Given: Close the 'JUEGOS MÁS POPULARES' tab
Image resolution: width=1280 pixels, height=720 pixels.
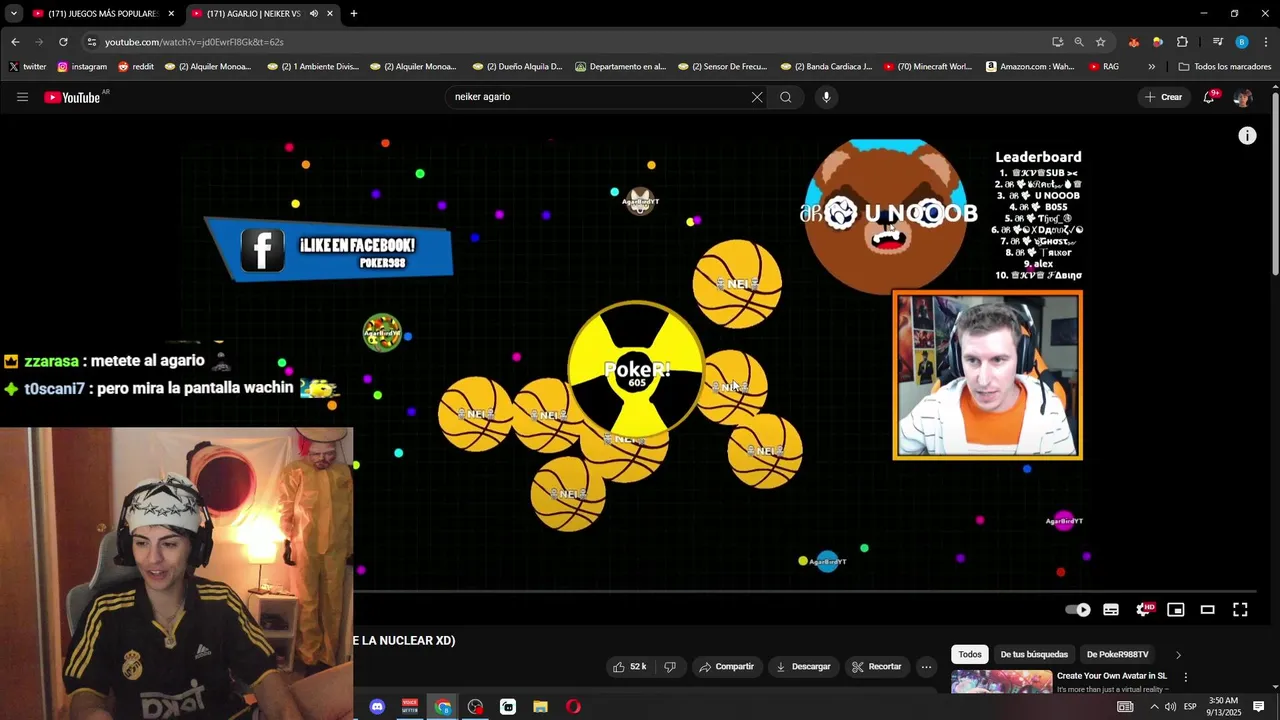Looking at the screenshot, I should pos(171,14).
